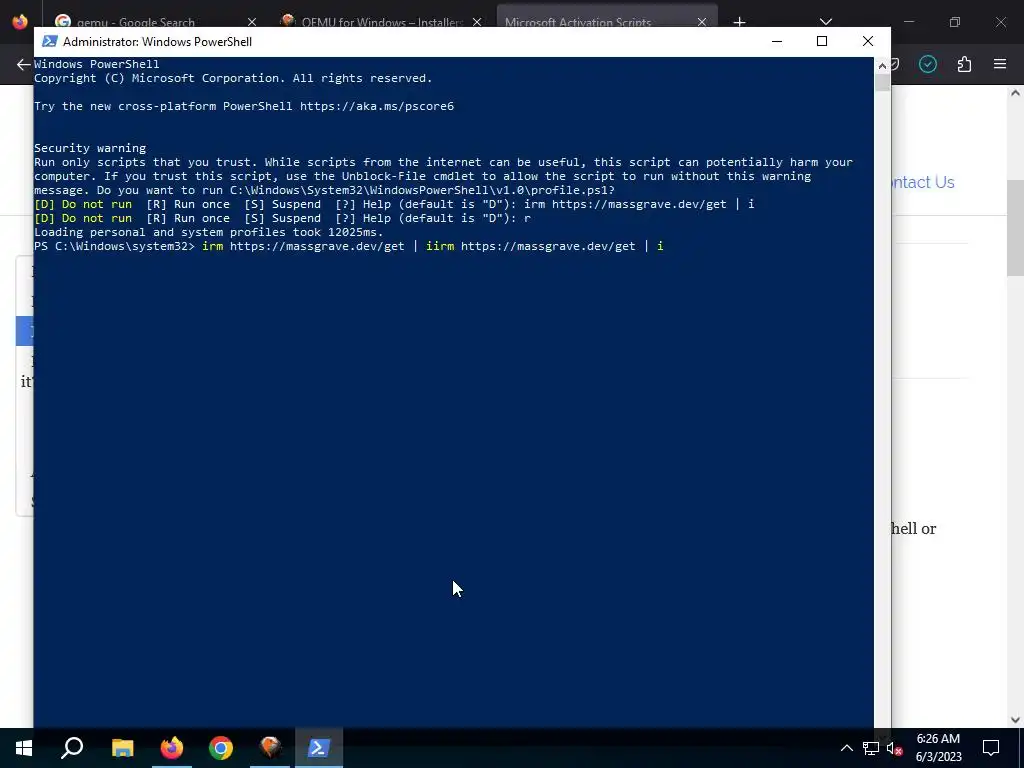The image size is (1024, 768).
Task: Click 'Loading personal and system profiles' line
Action: tap(208, 232)
